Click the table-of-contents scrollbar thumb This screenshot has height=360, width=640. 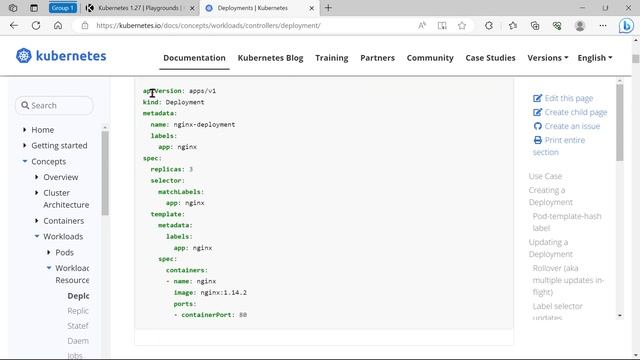click(620, 122)
